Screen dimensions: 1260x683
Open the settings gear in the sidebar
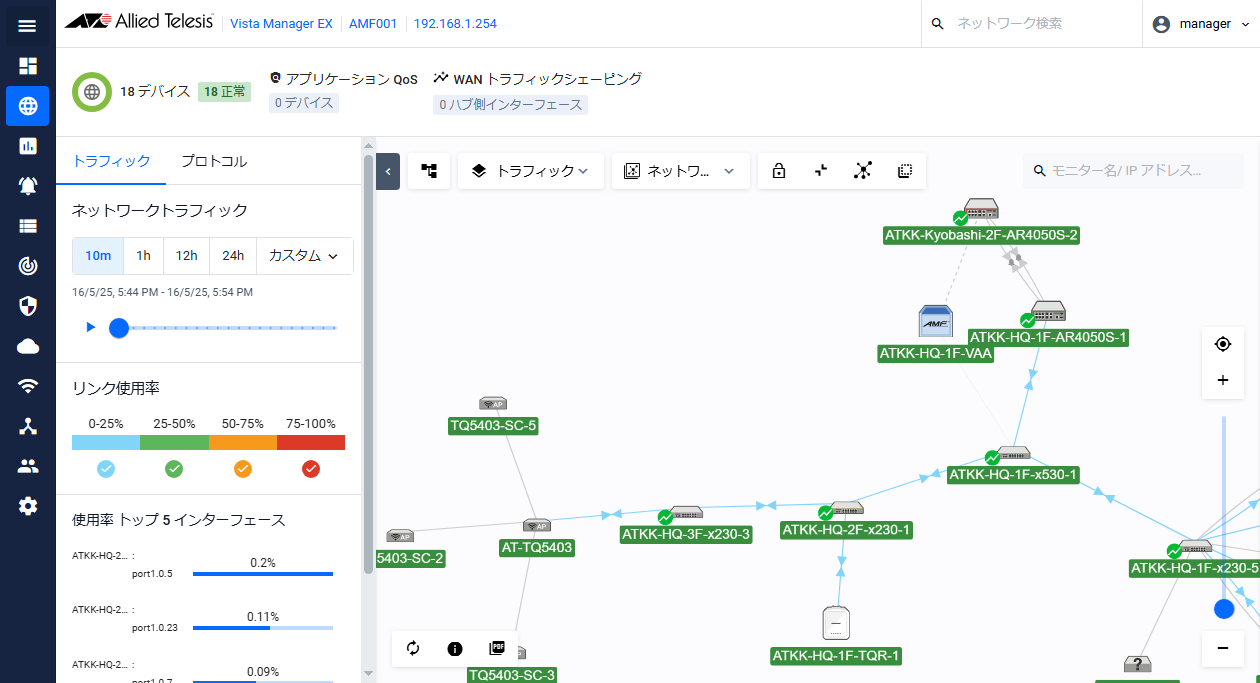pos(28,506)
